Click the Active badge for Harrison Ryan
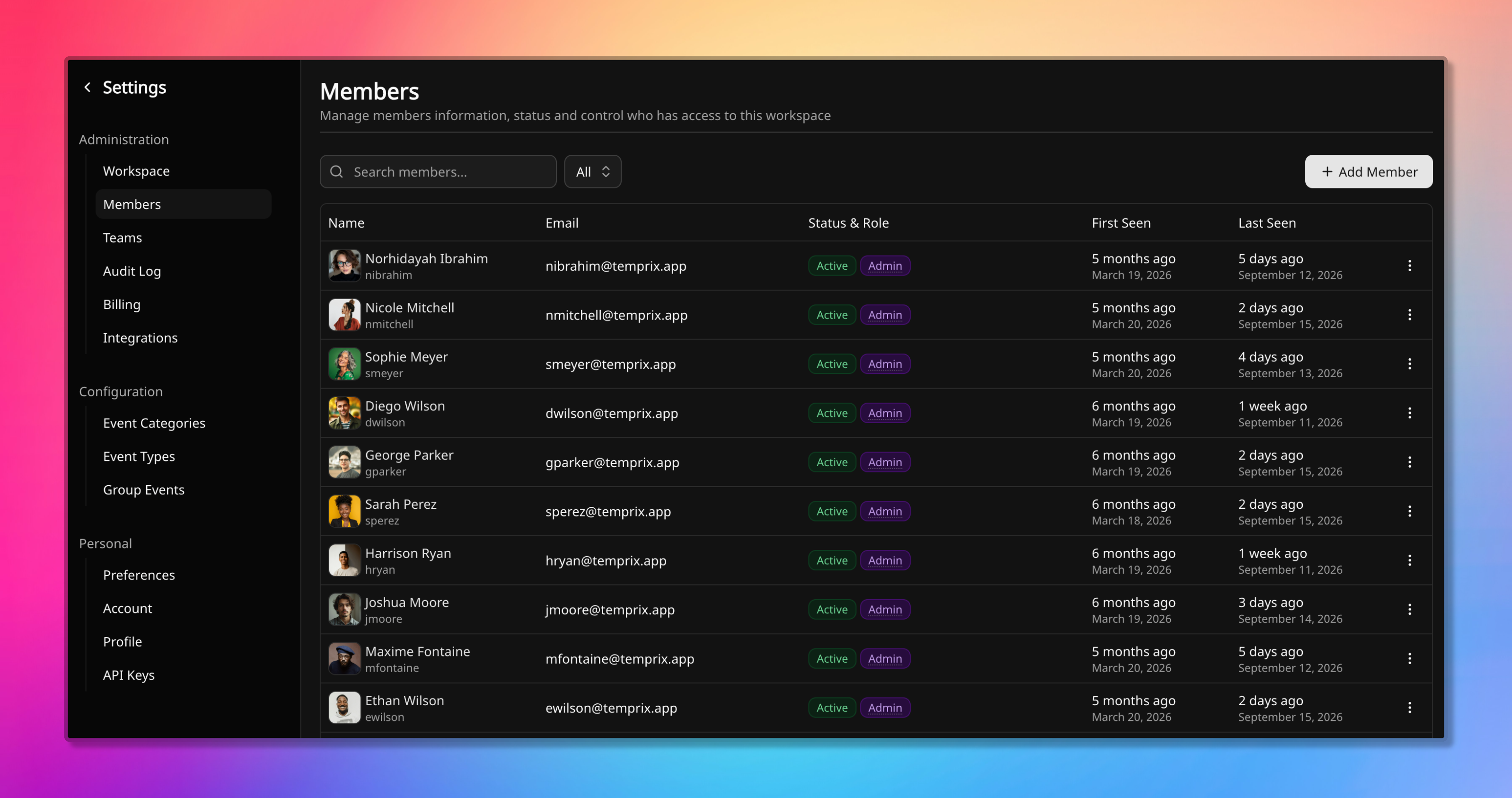 pos(832,561)
